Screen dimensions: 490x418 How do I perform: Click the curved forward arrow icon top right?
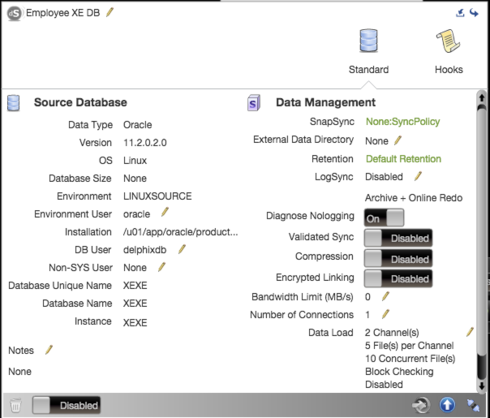[x=474, y=13]
